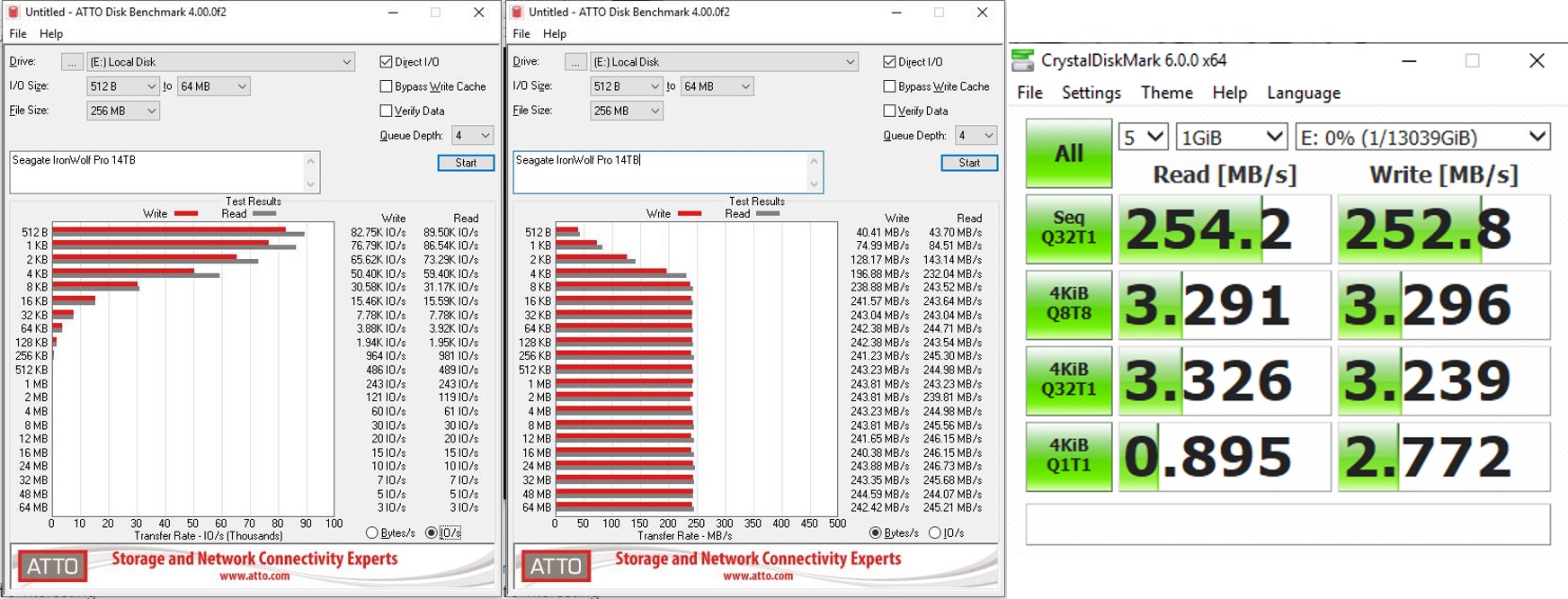Image resolution: width=1568 pixels, height=599 pixels.
Task: Click the 2.772 write result in CrystalDiskMark
Action: 1444,456
